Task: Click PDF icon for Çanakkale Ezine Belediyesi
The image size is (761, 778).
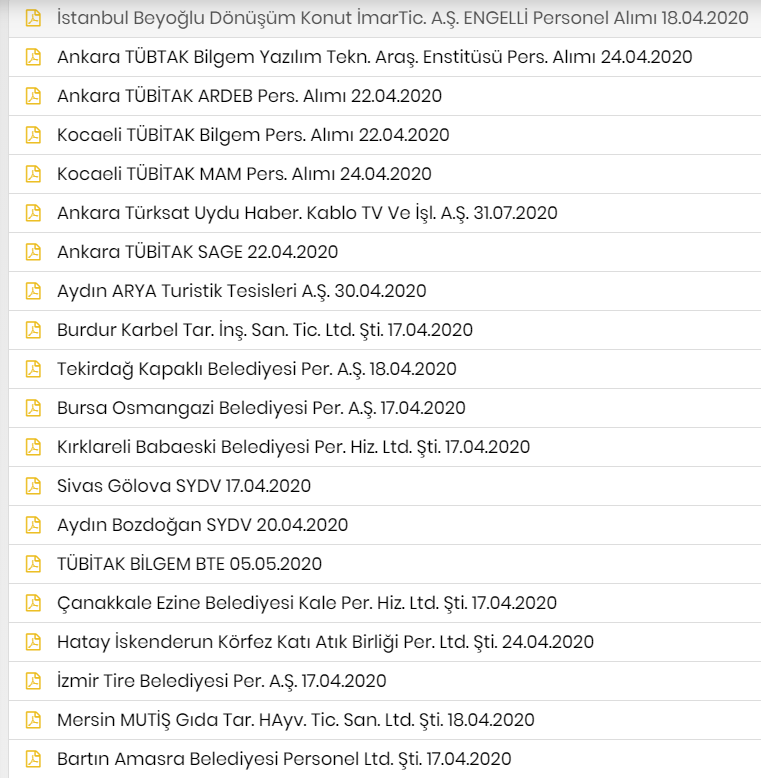Action: pyautogui.click(x=33, y=602)
